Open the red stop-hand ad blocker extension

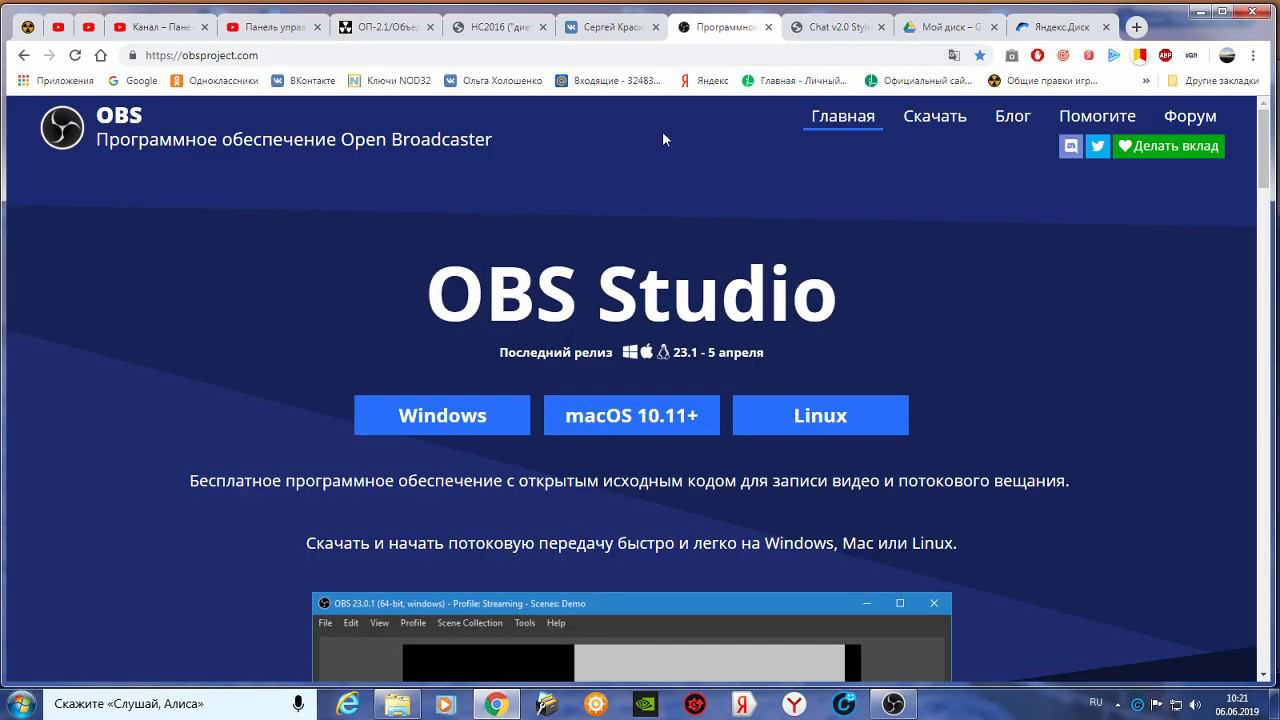coord(1037,55)
